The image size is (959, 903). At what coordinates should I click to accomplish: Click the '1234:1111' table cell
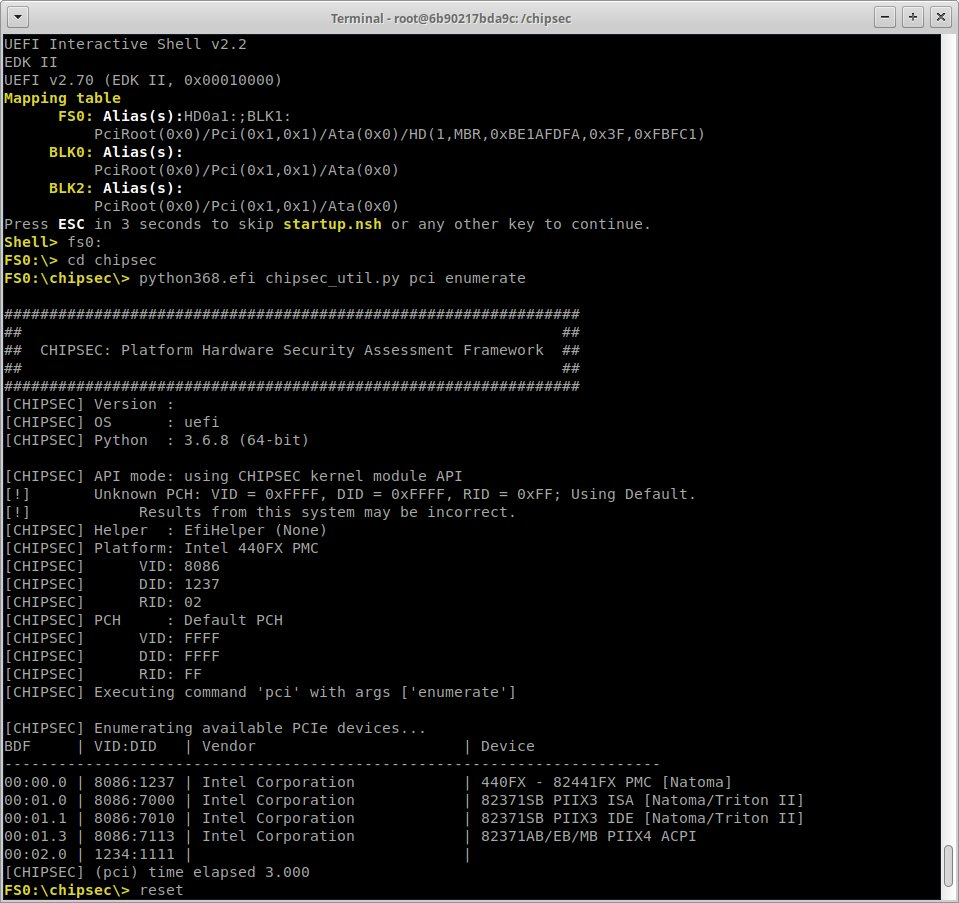(135, 855)
